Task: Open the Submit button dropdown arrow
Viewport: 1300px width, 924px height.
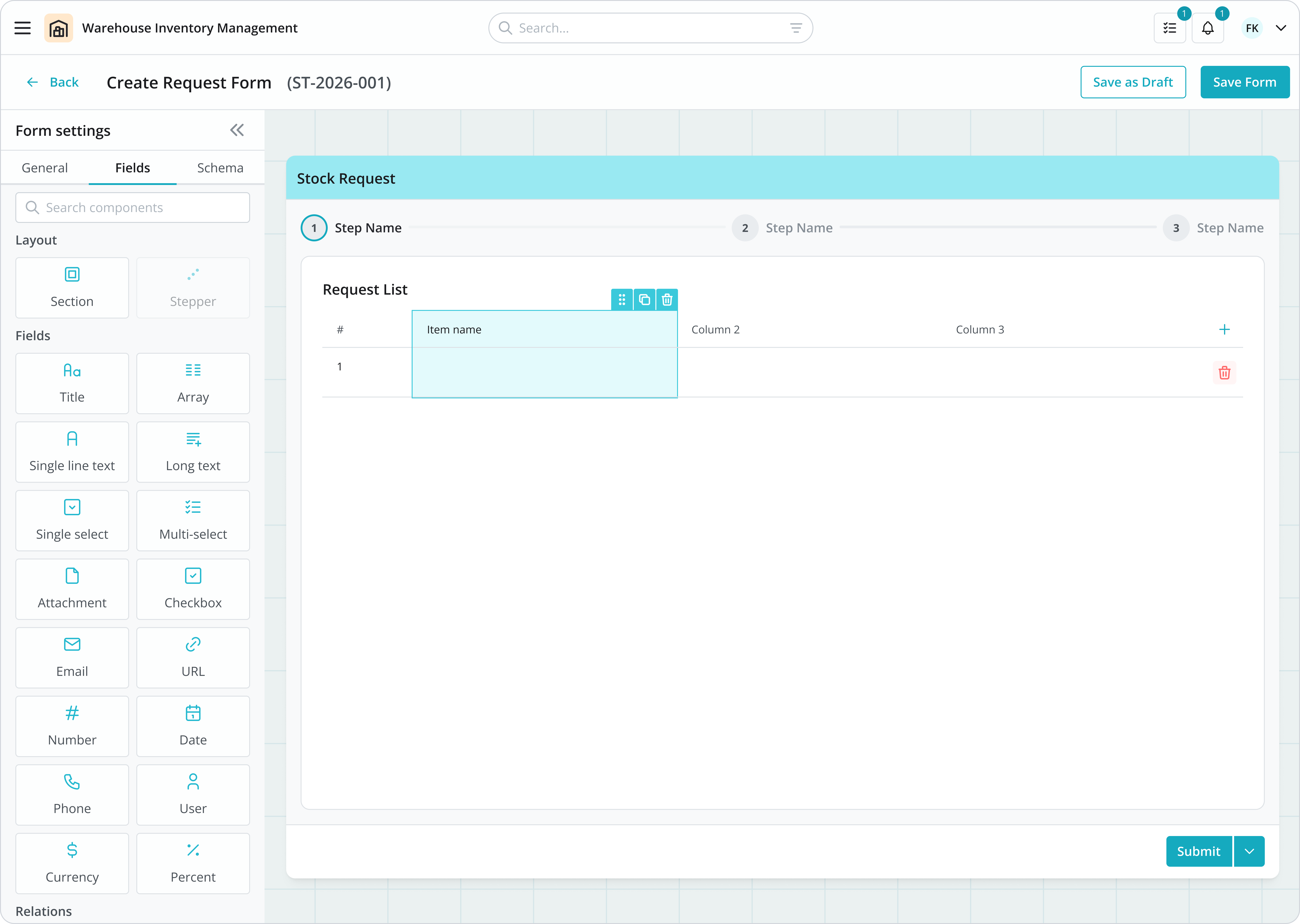Action: coord(1249,851)
